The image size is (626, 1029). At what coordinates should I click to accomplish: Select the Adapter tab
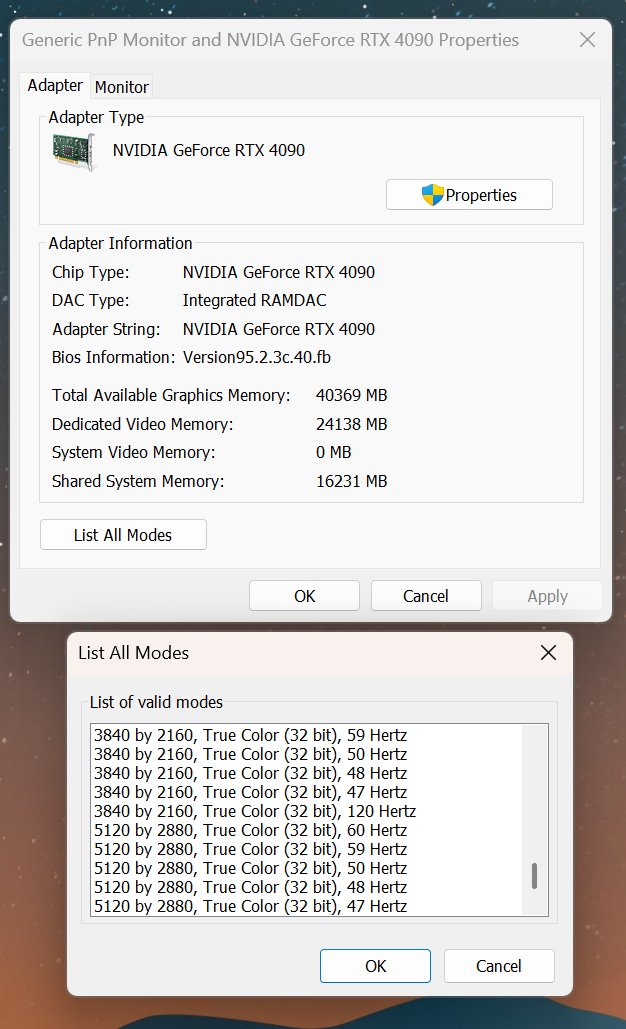55,85
